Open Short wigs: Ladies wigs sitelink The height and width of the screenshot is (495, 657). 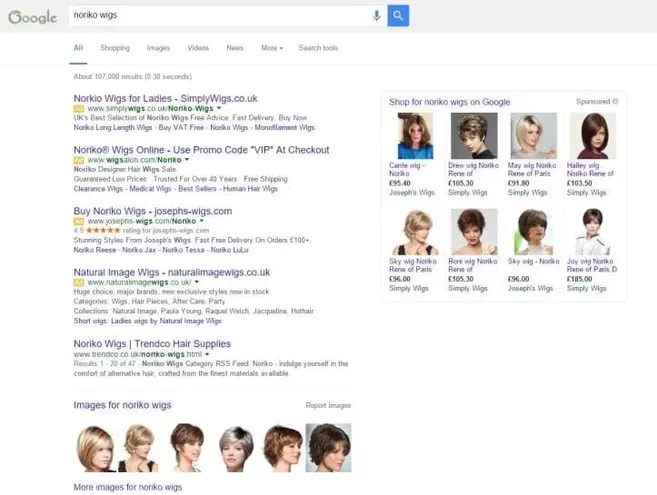(147, 321)
